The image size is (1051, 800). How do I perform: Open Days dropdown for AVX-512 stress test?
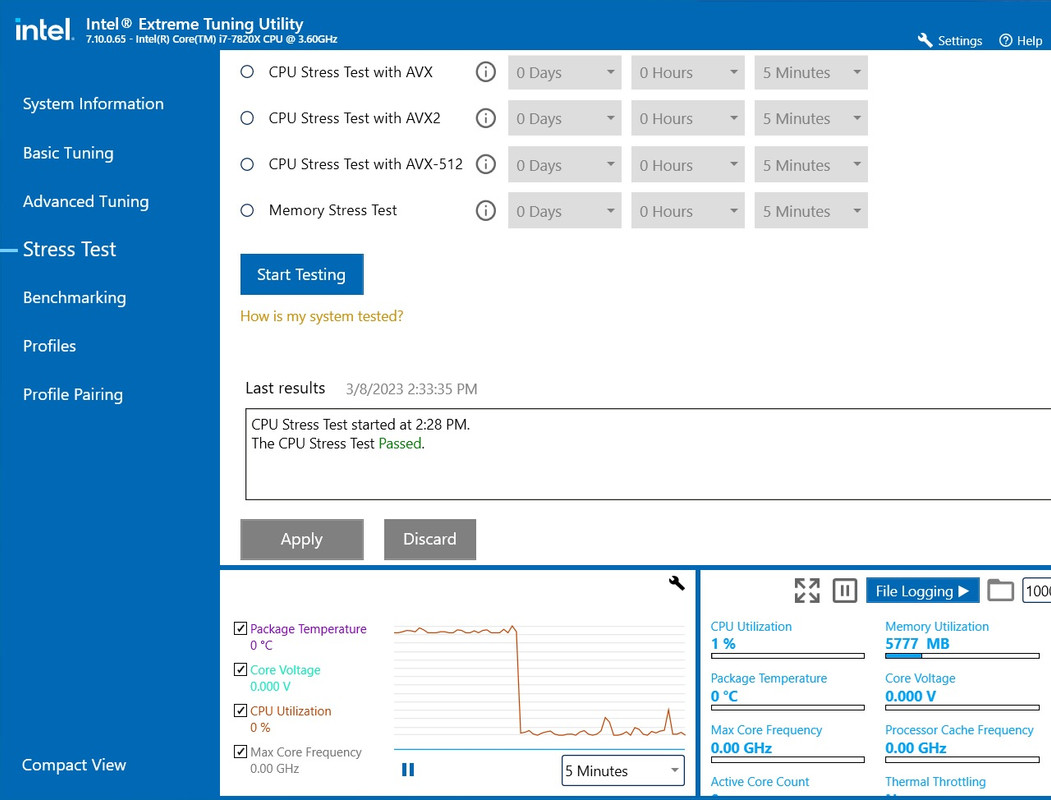564,165
